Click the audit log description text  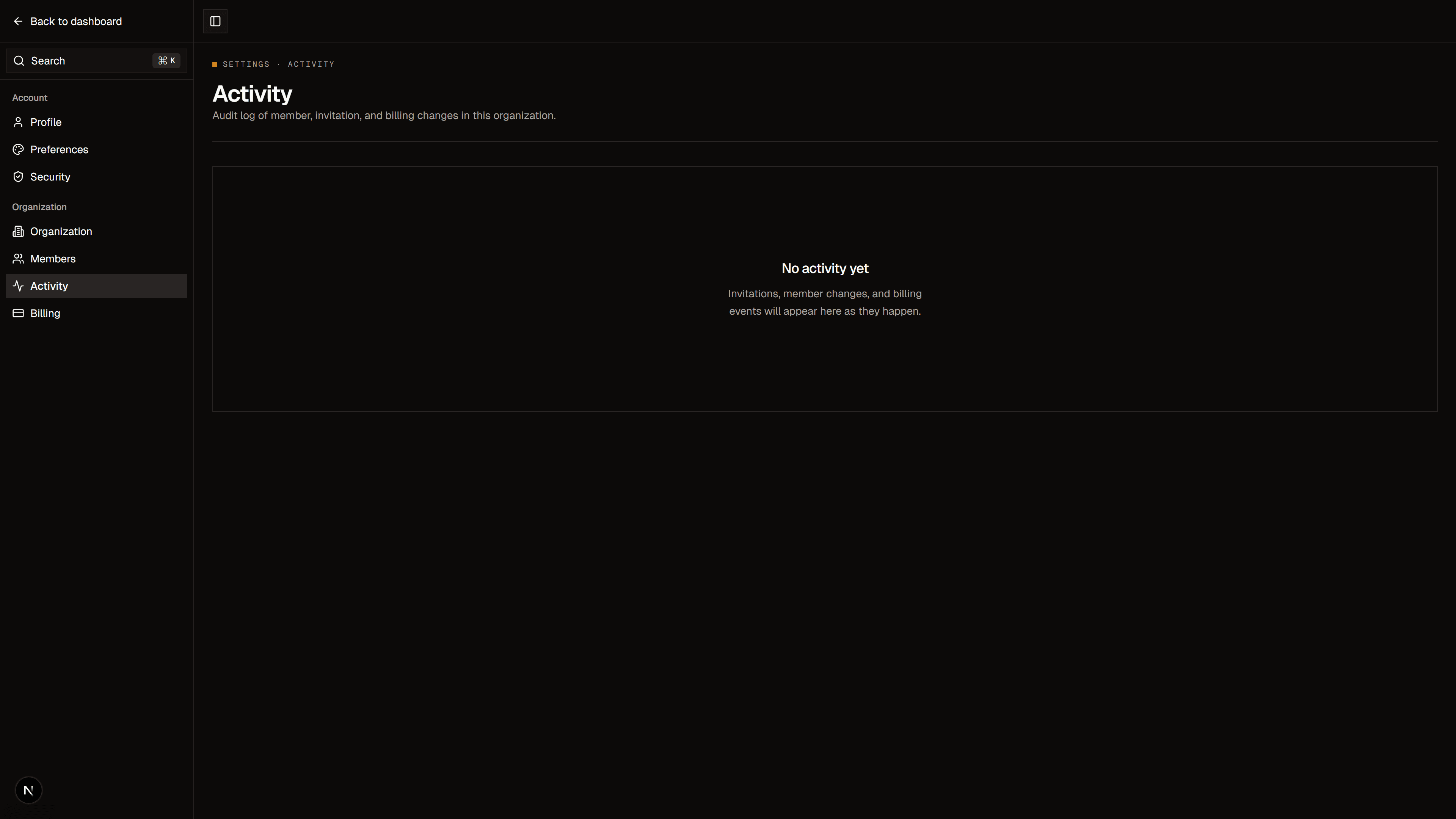pos(384,115)
